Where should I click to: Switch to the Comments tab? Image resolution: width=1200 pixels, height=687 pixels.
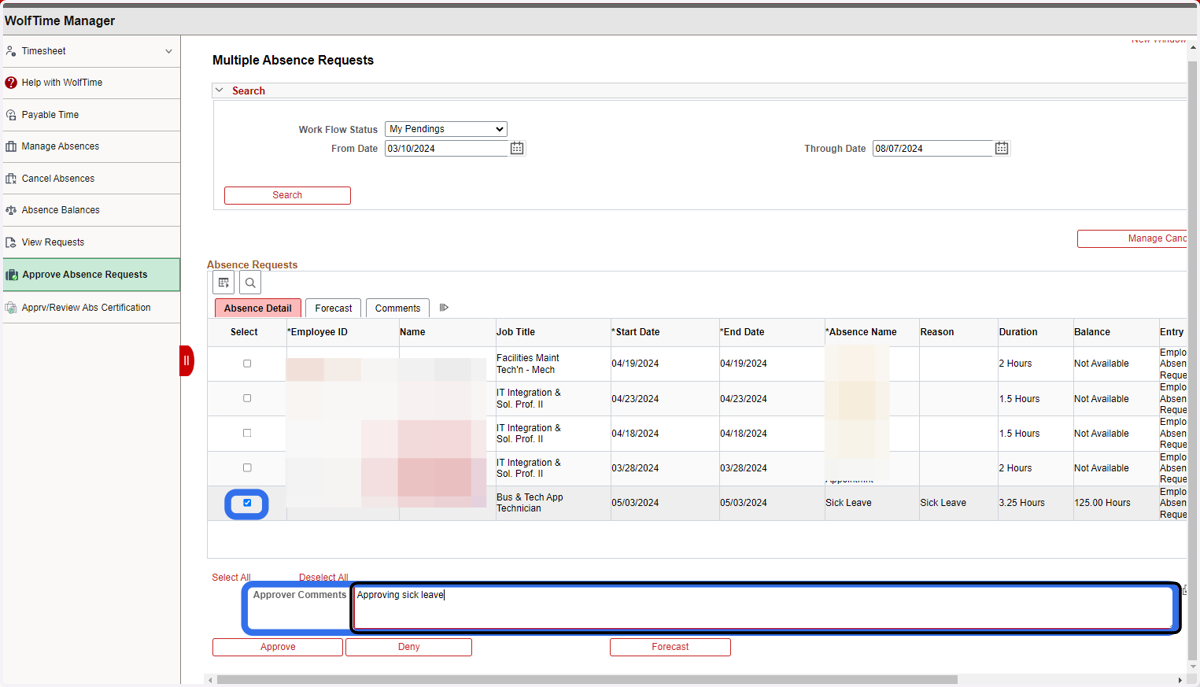(x=397, y=308)
